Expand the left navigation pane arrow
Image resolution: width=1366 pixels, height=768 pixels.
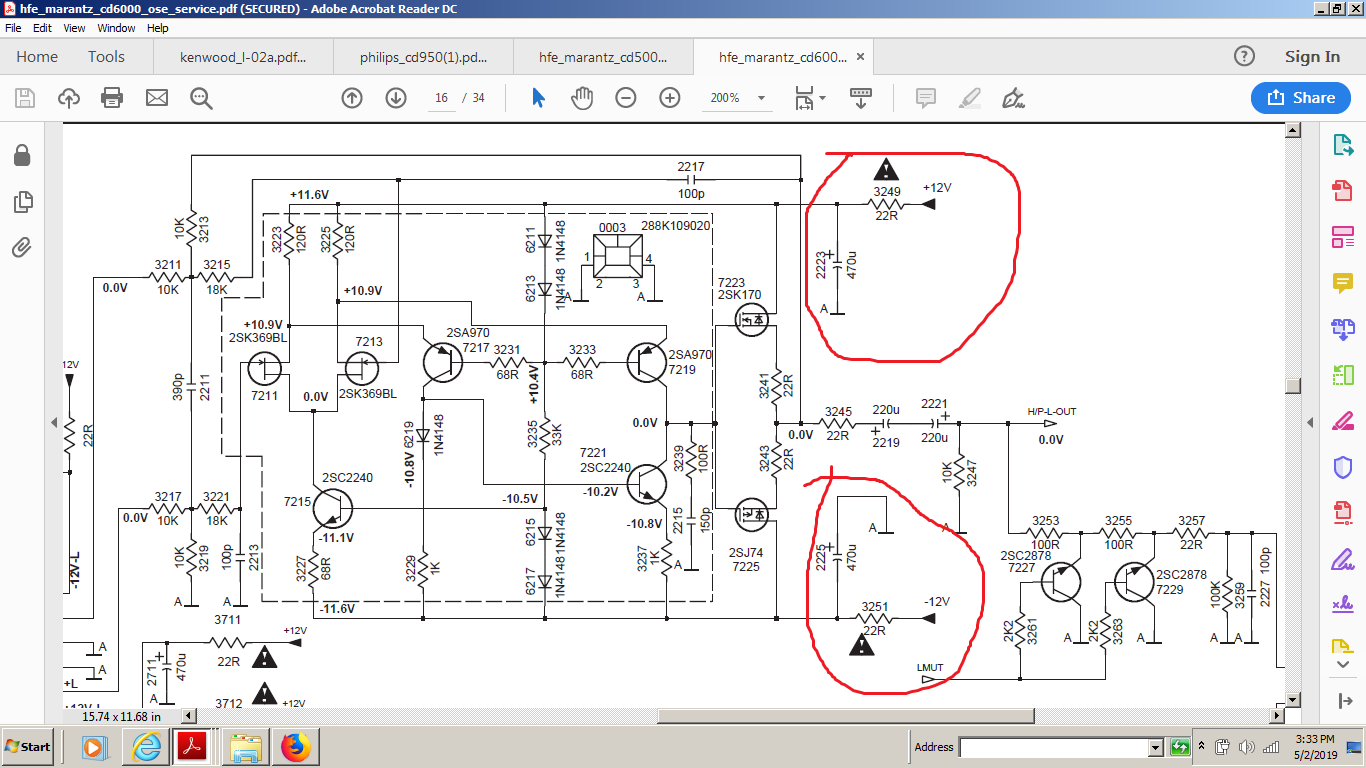click(x=55, y=423)
